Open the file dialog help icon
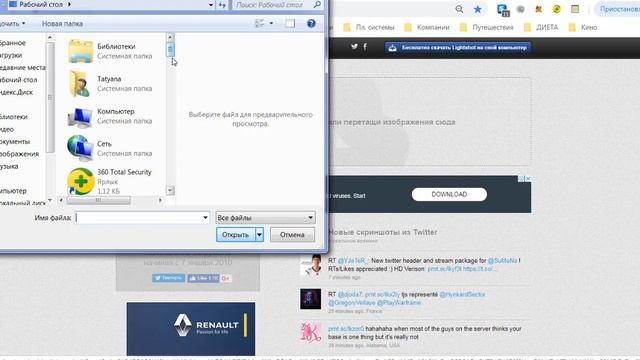The width and height of the screenshot is (640, 360). 311,24
